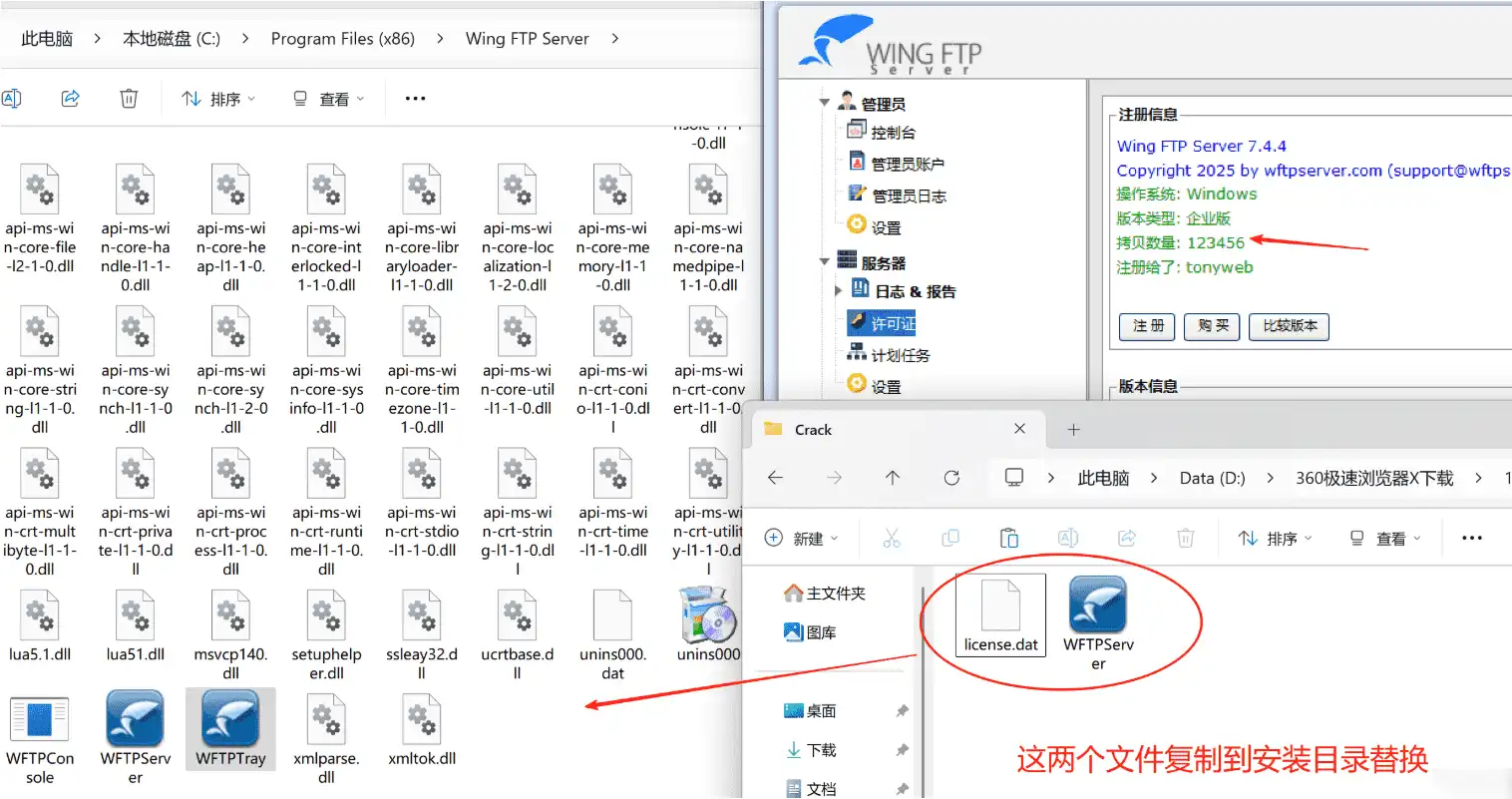Collapse the 服务器 tree node
Viewport: 1512px width, 799px height.
[824, 261]
